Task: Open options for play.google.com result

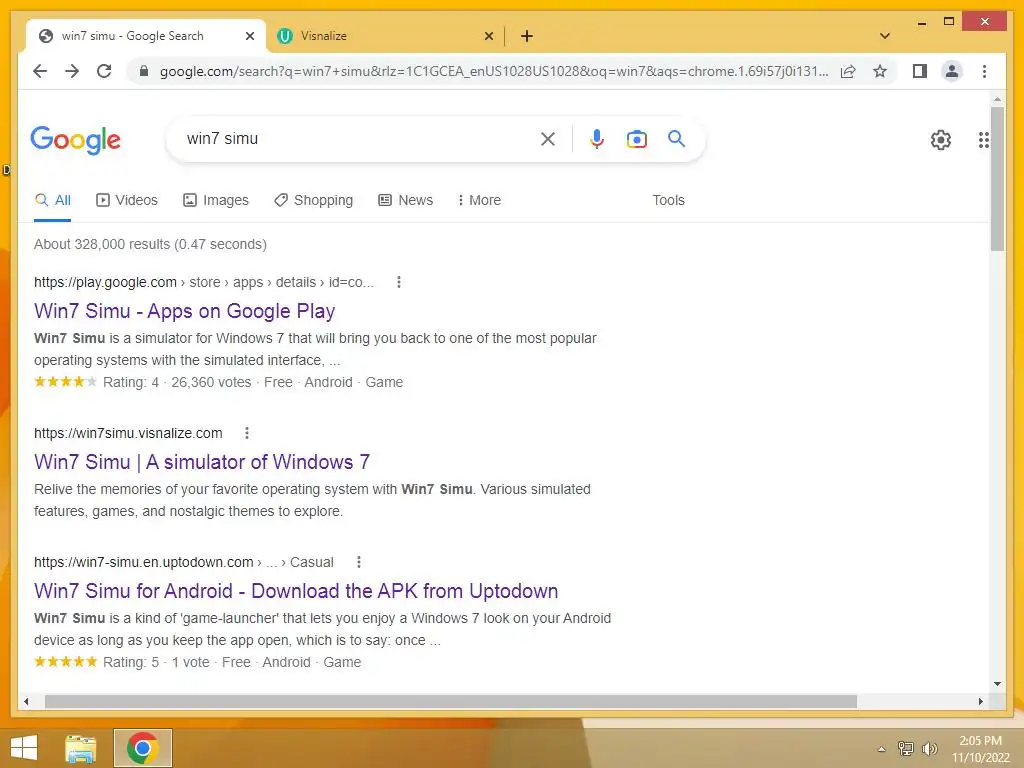Action: pos(399,282)
